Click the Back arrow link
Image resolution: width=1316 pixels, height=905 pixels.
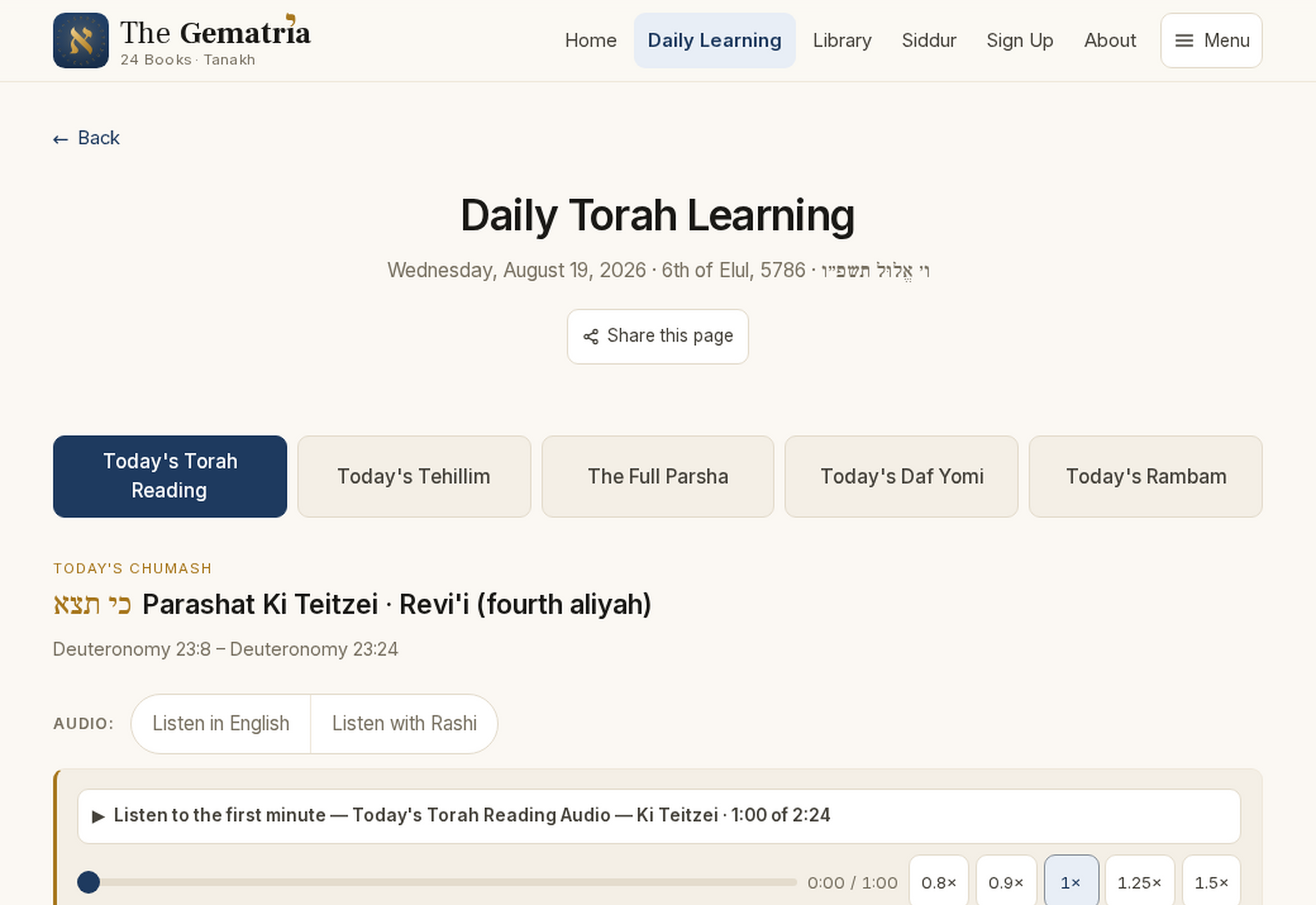86,138
